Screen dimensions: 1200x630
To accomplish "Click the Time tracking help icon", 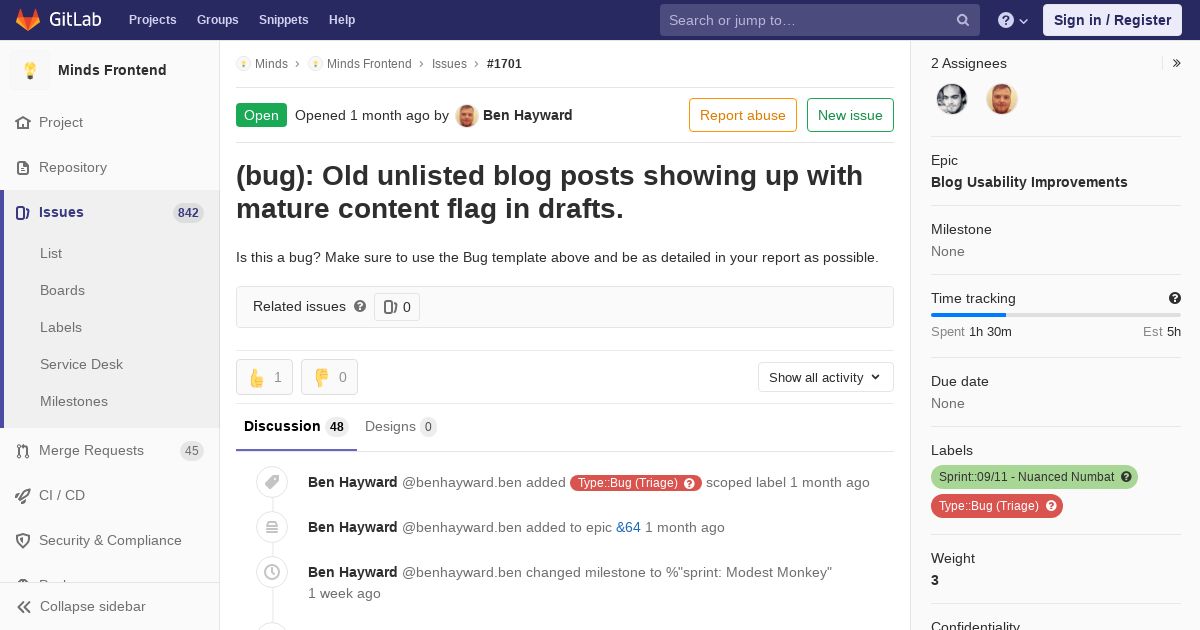I will coord(1175,298).
